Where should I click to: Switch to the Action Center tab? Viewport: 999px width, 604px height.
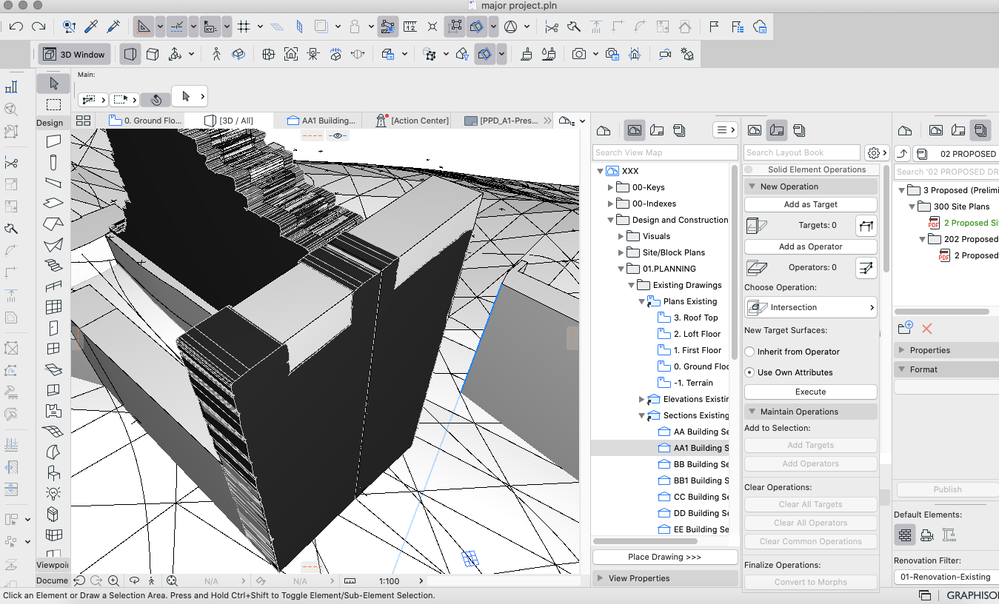pyautogui.click(x=418, y=121)
